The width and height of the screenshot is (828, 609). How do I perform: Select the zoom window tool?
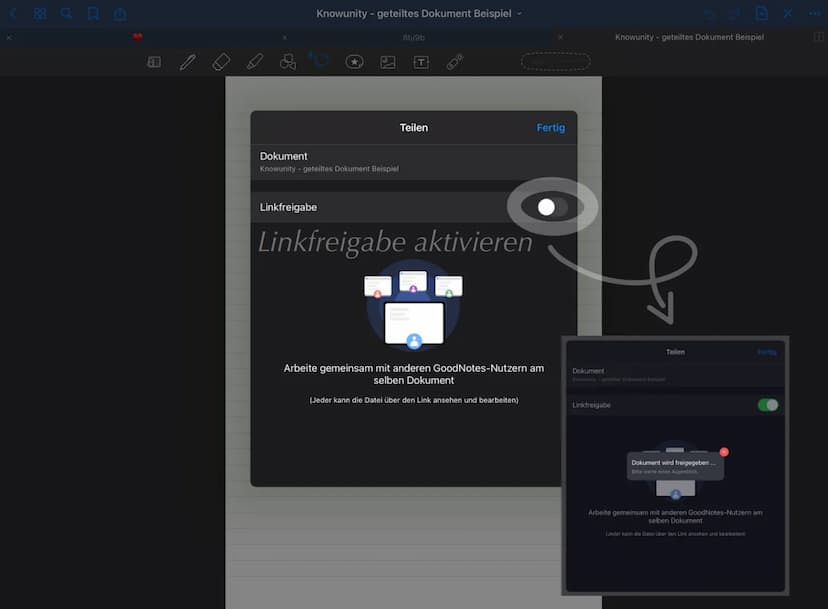click(x=154, y=62)
